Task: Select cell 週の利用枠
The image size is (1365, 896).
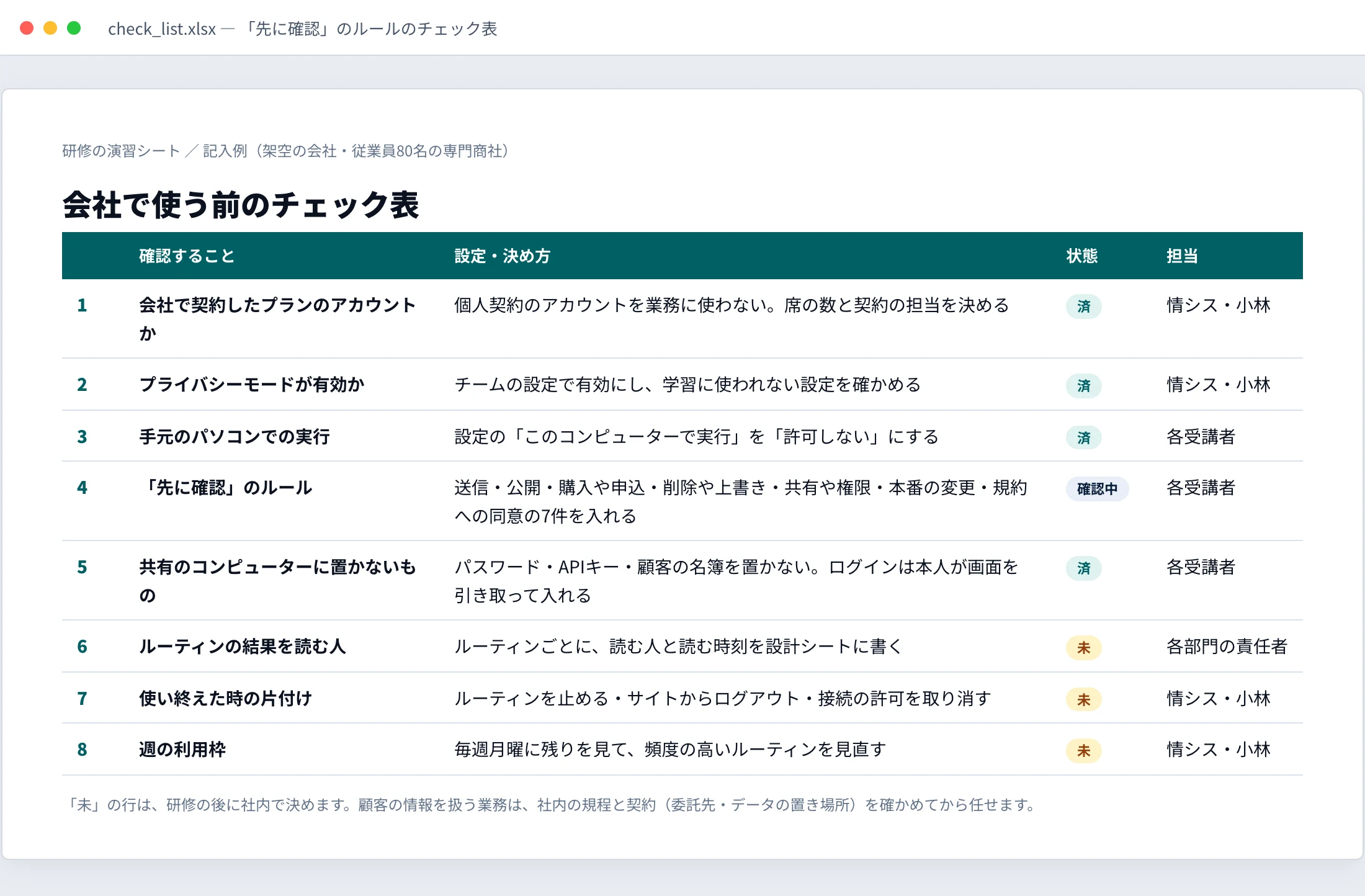Action: 182,750
